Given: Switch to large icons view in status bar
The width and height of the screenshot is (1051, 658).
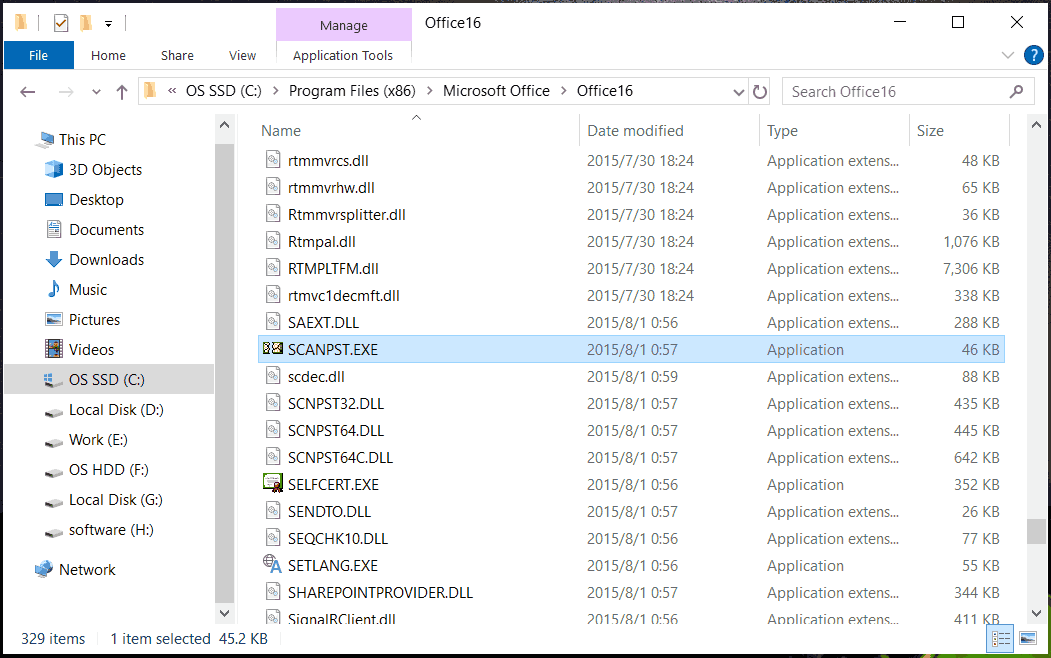Looking at the screenshot, I should pos(1028,639).
